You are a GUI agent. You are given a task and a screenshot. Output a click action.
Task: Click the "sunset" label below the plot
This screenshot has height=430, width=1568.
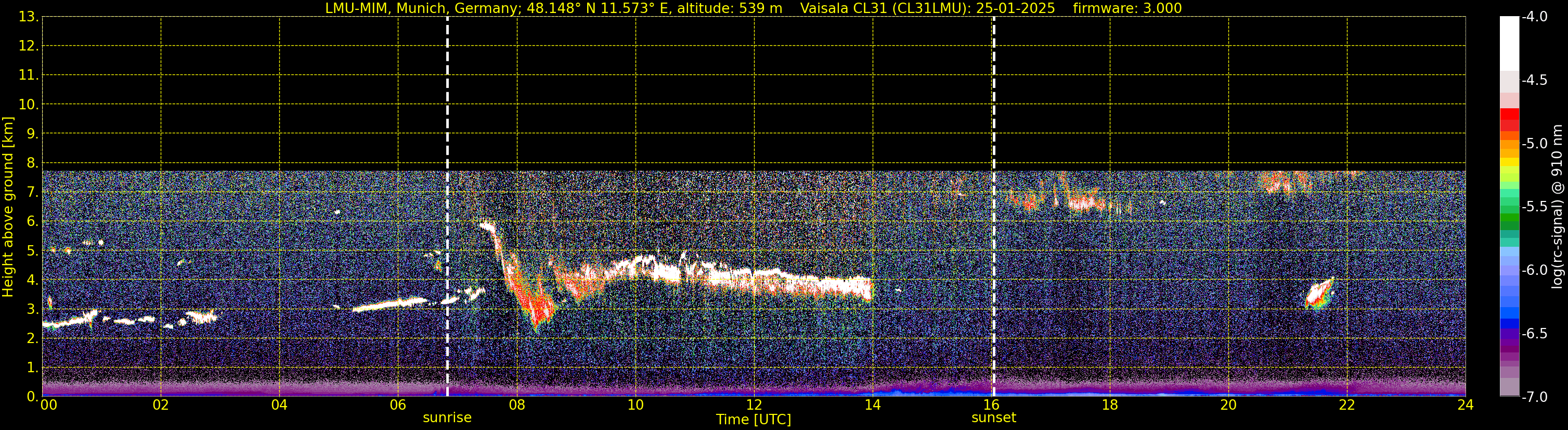pos(993,418)
